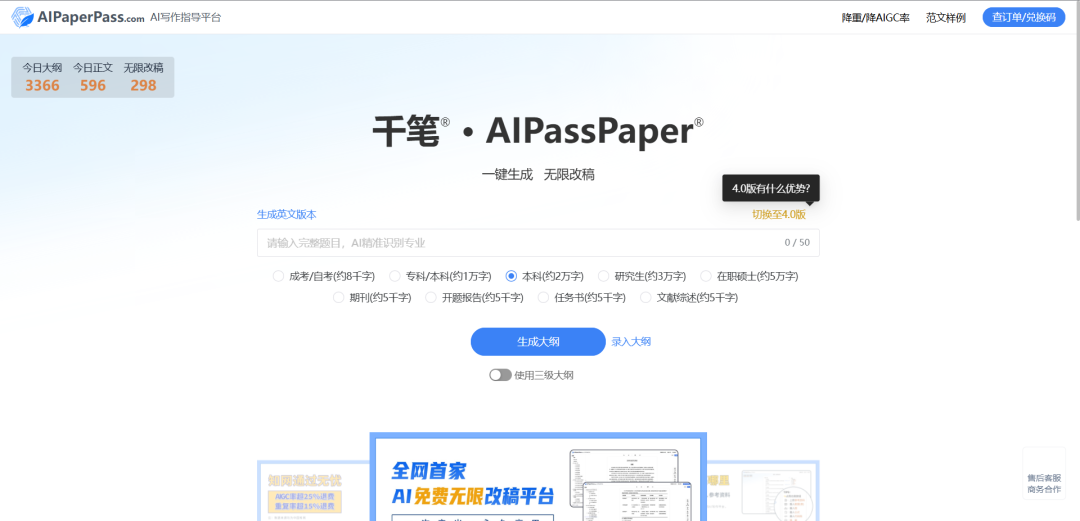Viewport: 1080px width, 521px height.
Task: Click the 知网通过无忧 banner card
Action: point(313,491)
